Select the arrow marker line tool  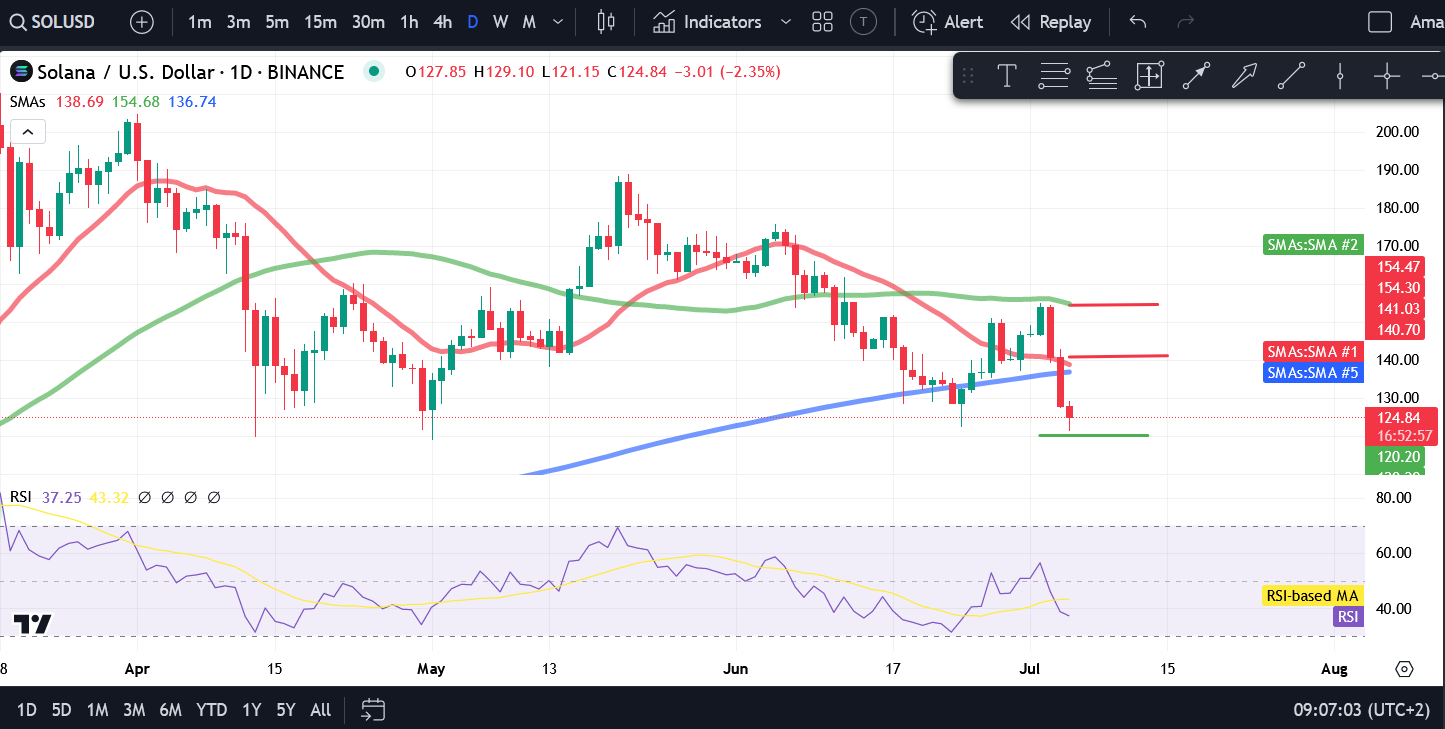1197,75
